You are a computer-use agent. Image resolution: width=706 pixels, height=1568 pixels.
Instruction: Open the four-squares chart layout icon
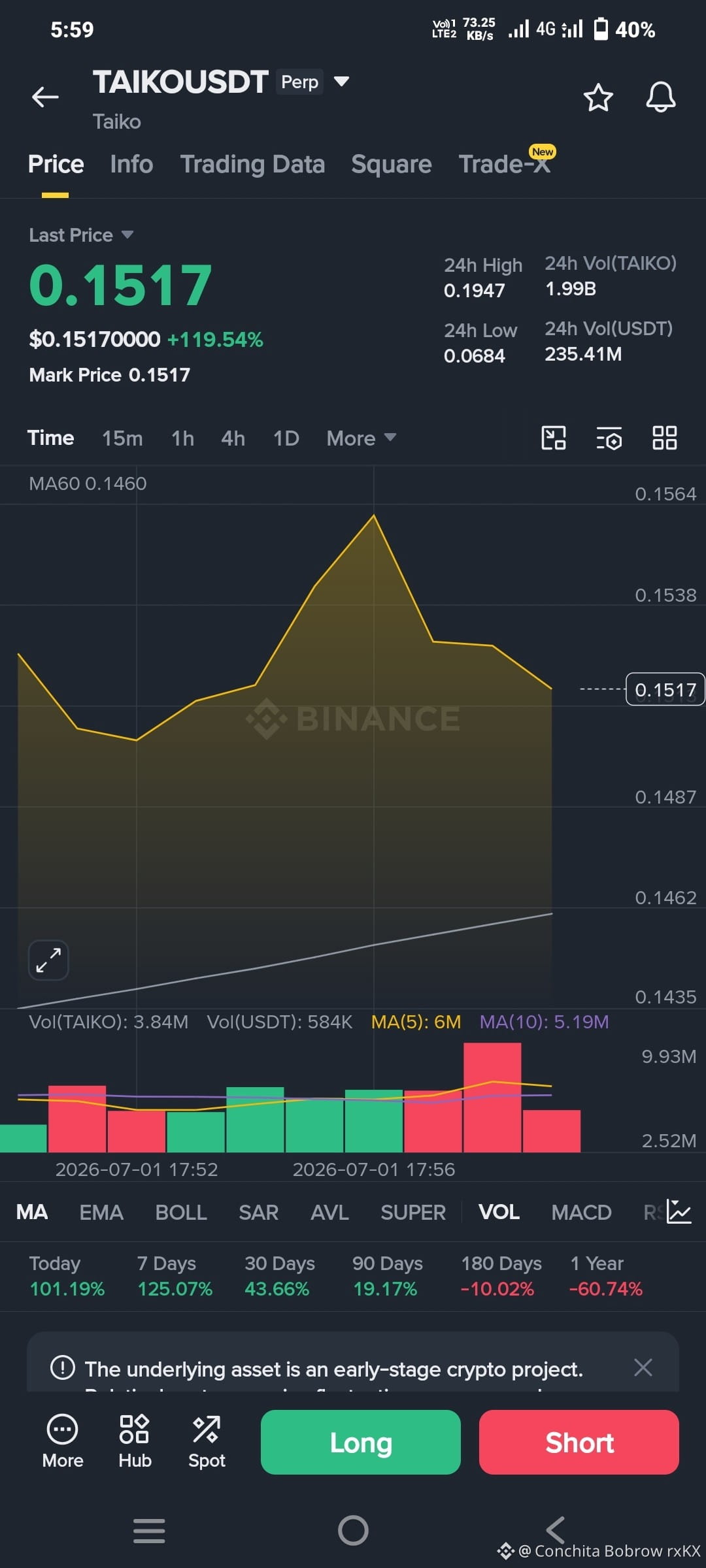click(665, 438)
